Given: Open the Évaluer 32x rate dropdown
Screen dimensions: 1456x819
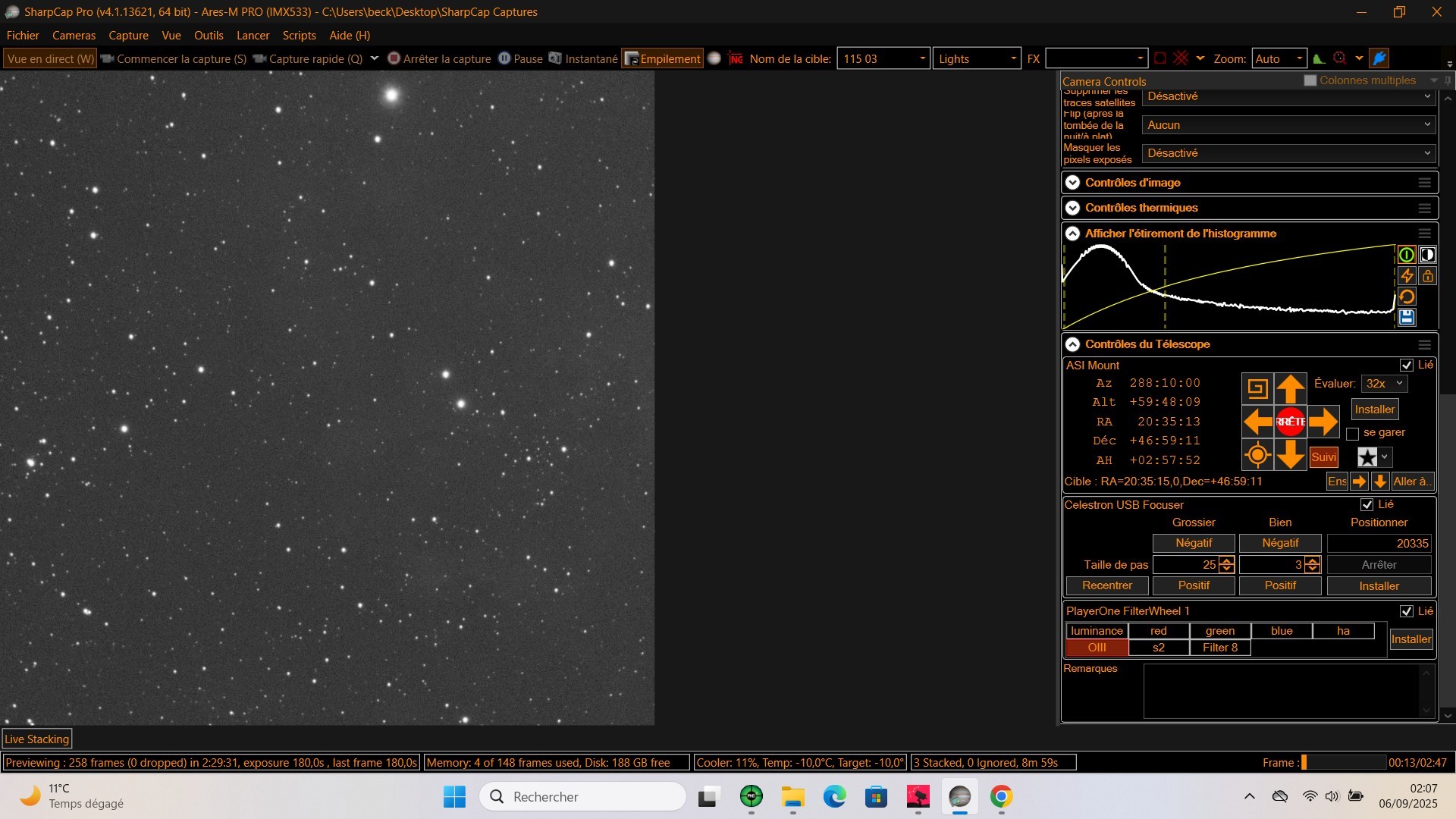Looking at the screenshot, I should (1385, 384).
